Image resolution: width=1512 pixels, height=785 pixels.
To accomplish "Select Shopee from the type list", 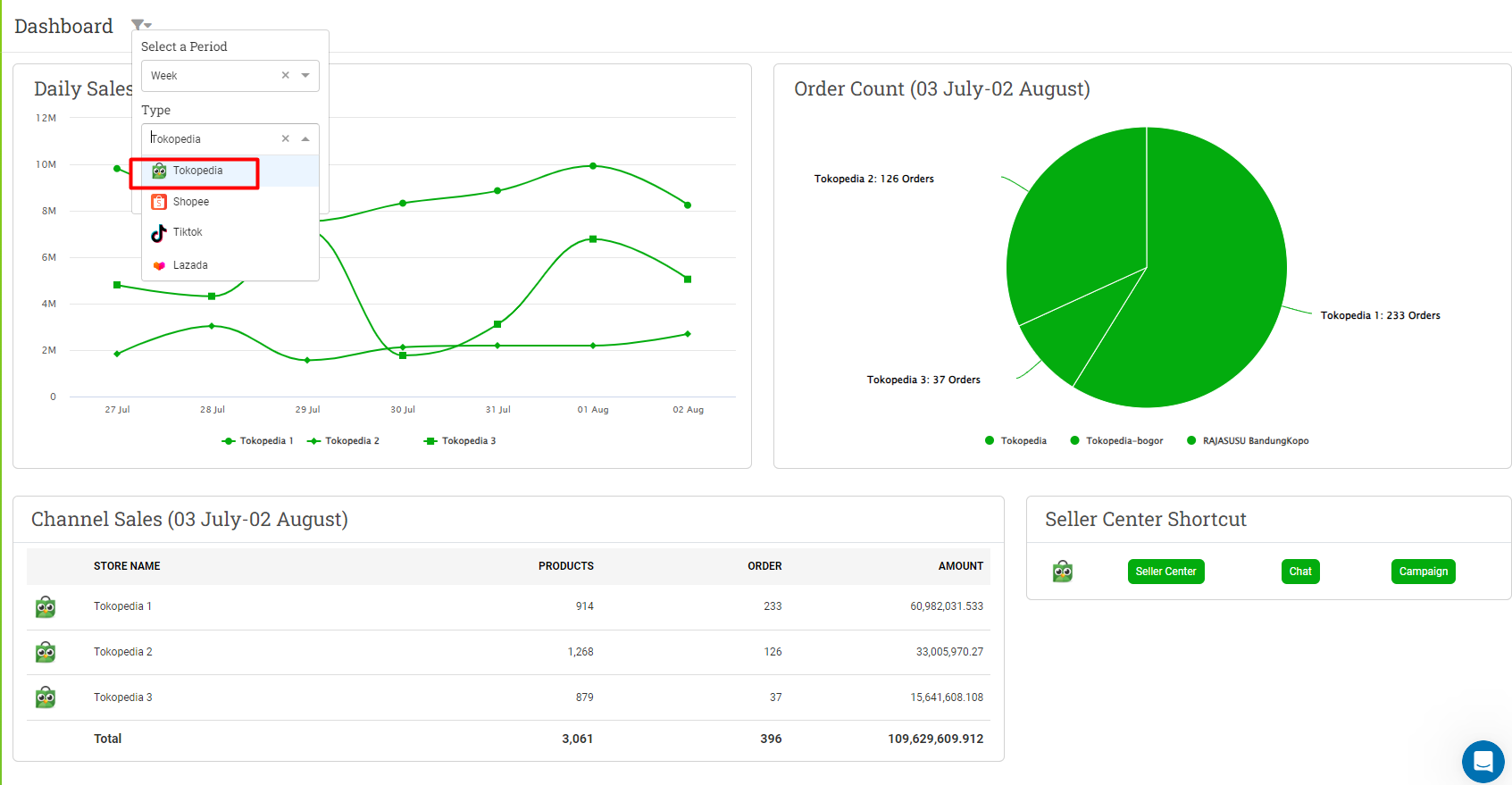I will click(230, 202).
